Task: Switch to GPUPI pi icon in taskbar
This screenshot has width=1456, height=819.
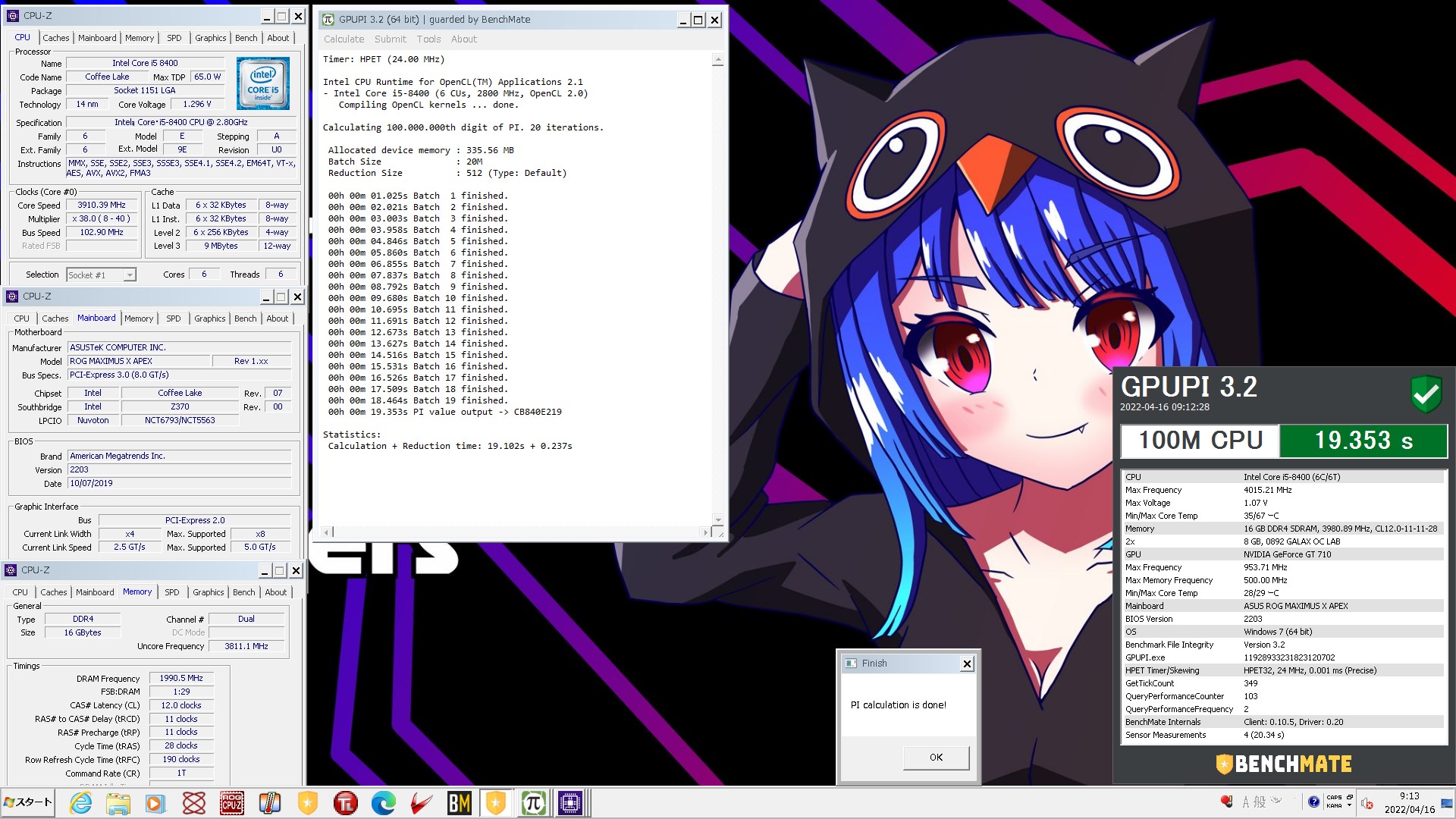Action: click(x=534, y=803)
